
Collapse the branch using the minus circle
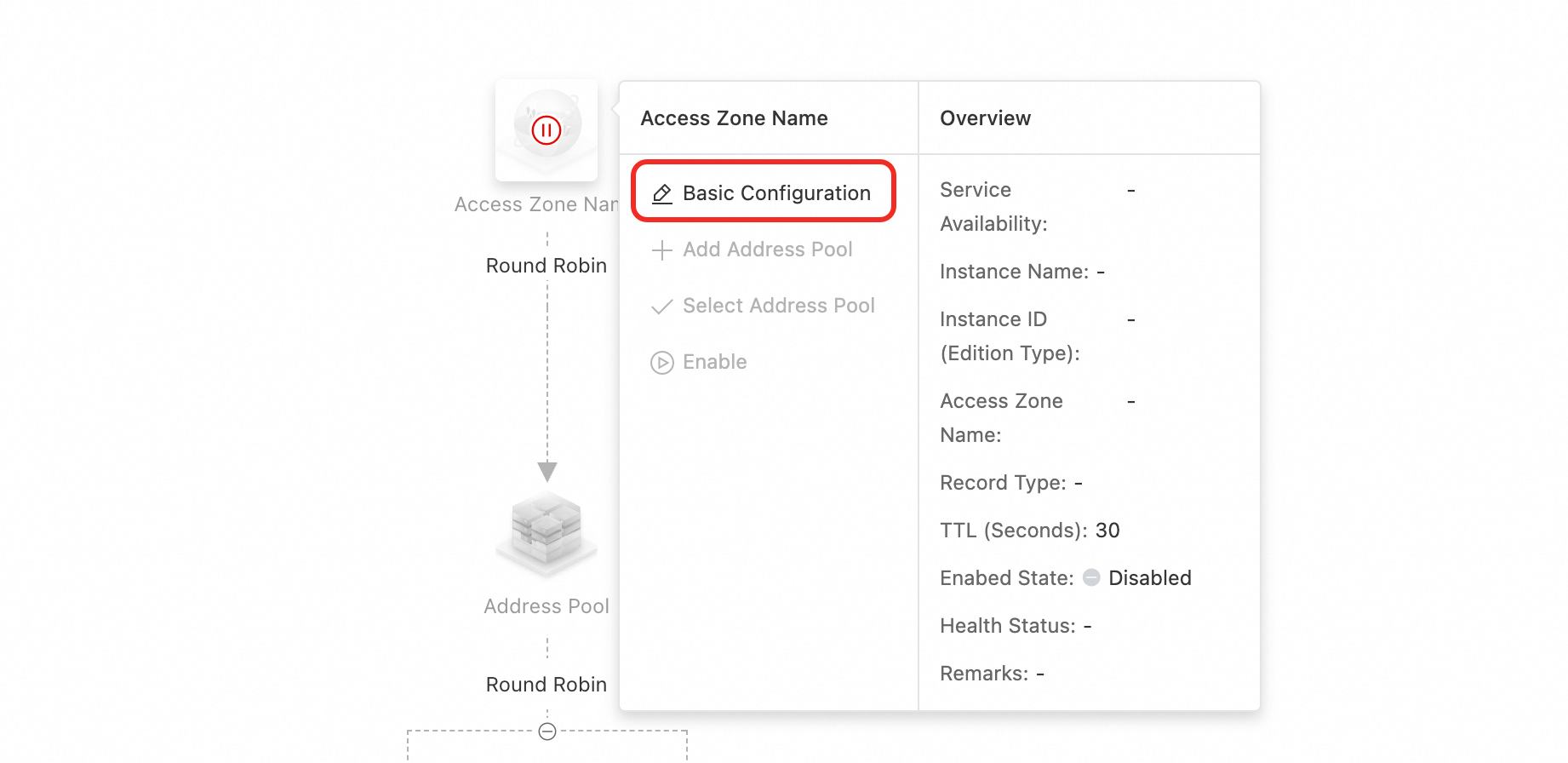pos(547,731)
